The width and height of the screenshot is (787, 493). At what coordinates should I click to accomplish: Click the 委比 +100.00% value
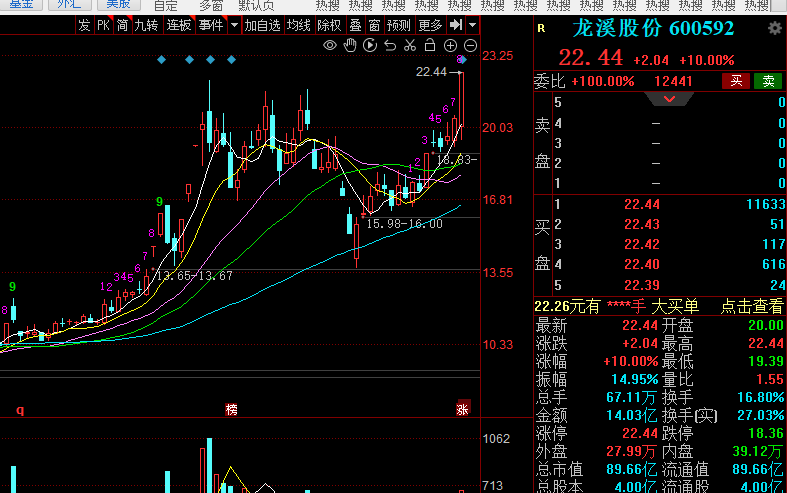point(602,81)
